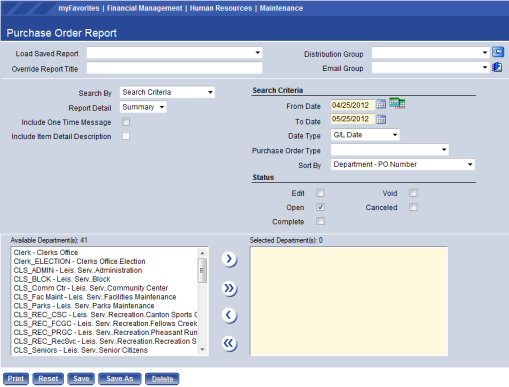Move selected department right with single arrow

point(229,259)
